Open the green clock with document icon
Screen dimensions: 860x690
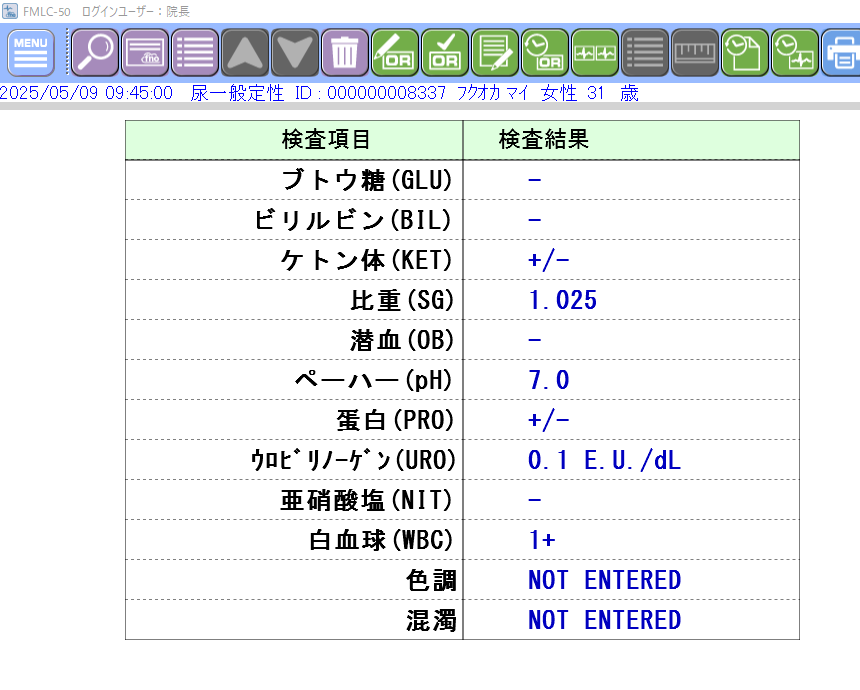coord(745,53)
